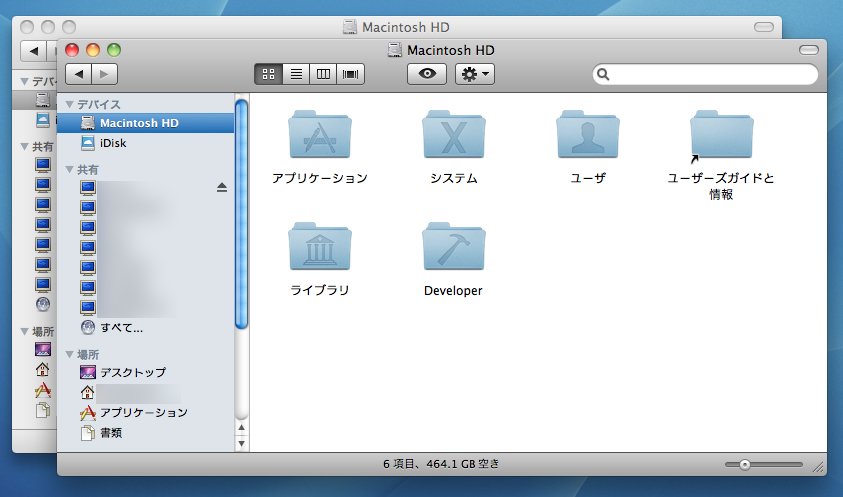Click status bar text 6 項目、464.1 GB 空き
This screenshot has width=843, height=497.
click(x=441, y=464)
